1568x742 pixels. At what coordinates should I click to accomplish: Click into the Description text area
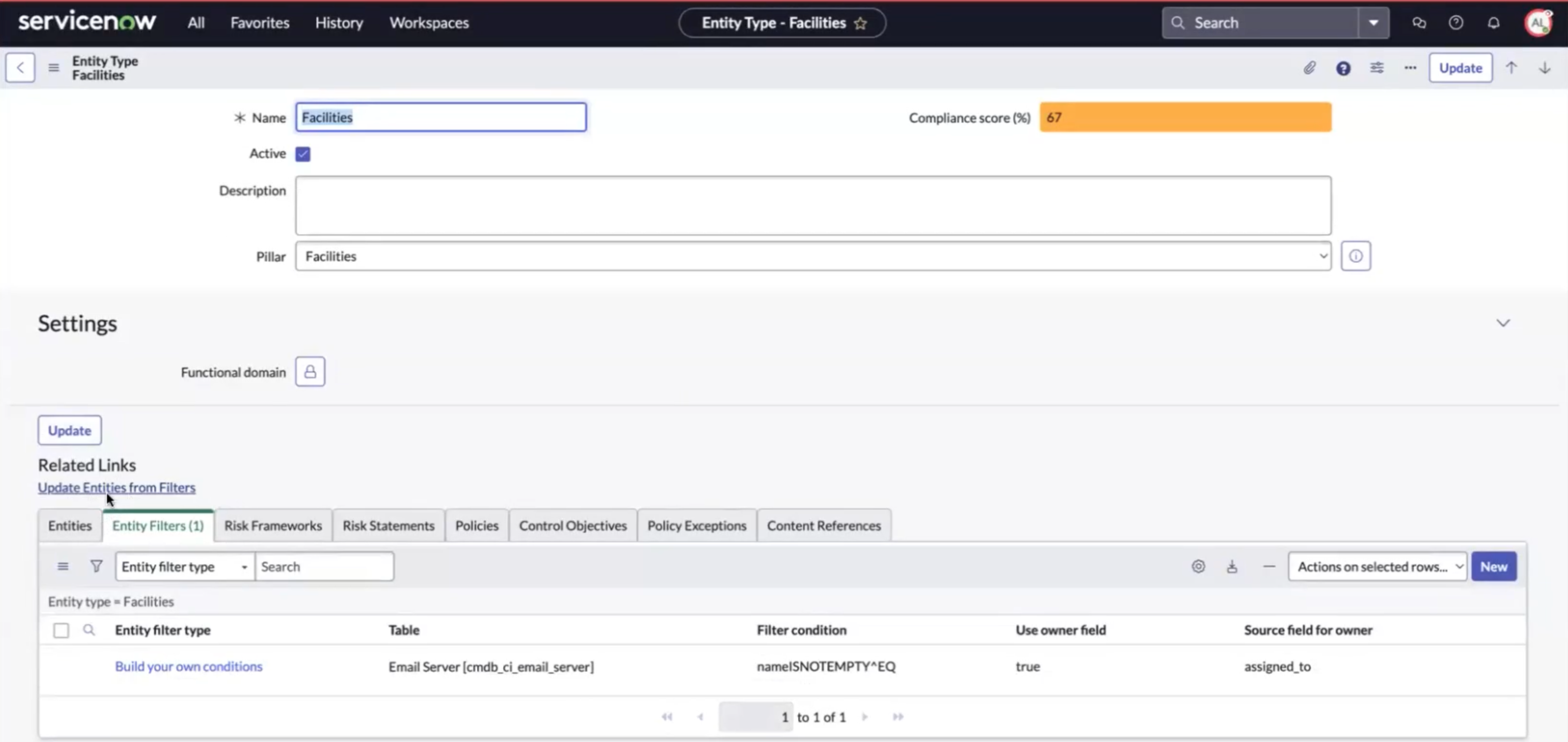click(813, 206)
